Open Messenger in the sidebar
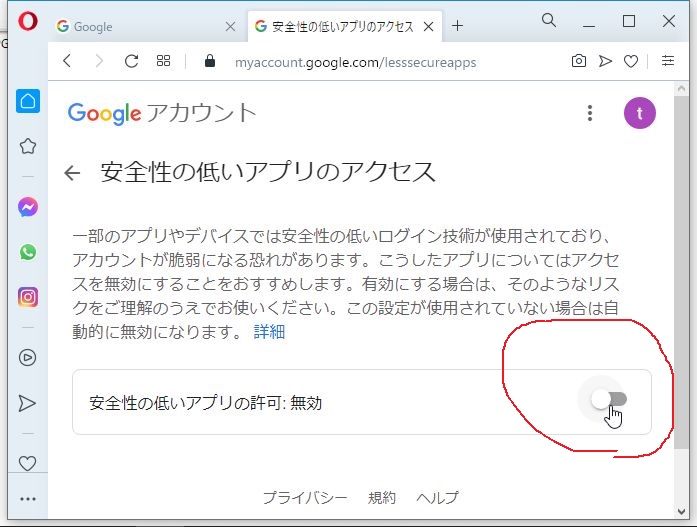 click(x=28, y=207)
